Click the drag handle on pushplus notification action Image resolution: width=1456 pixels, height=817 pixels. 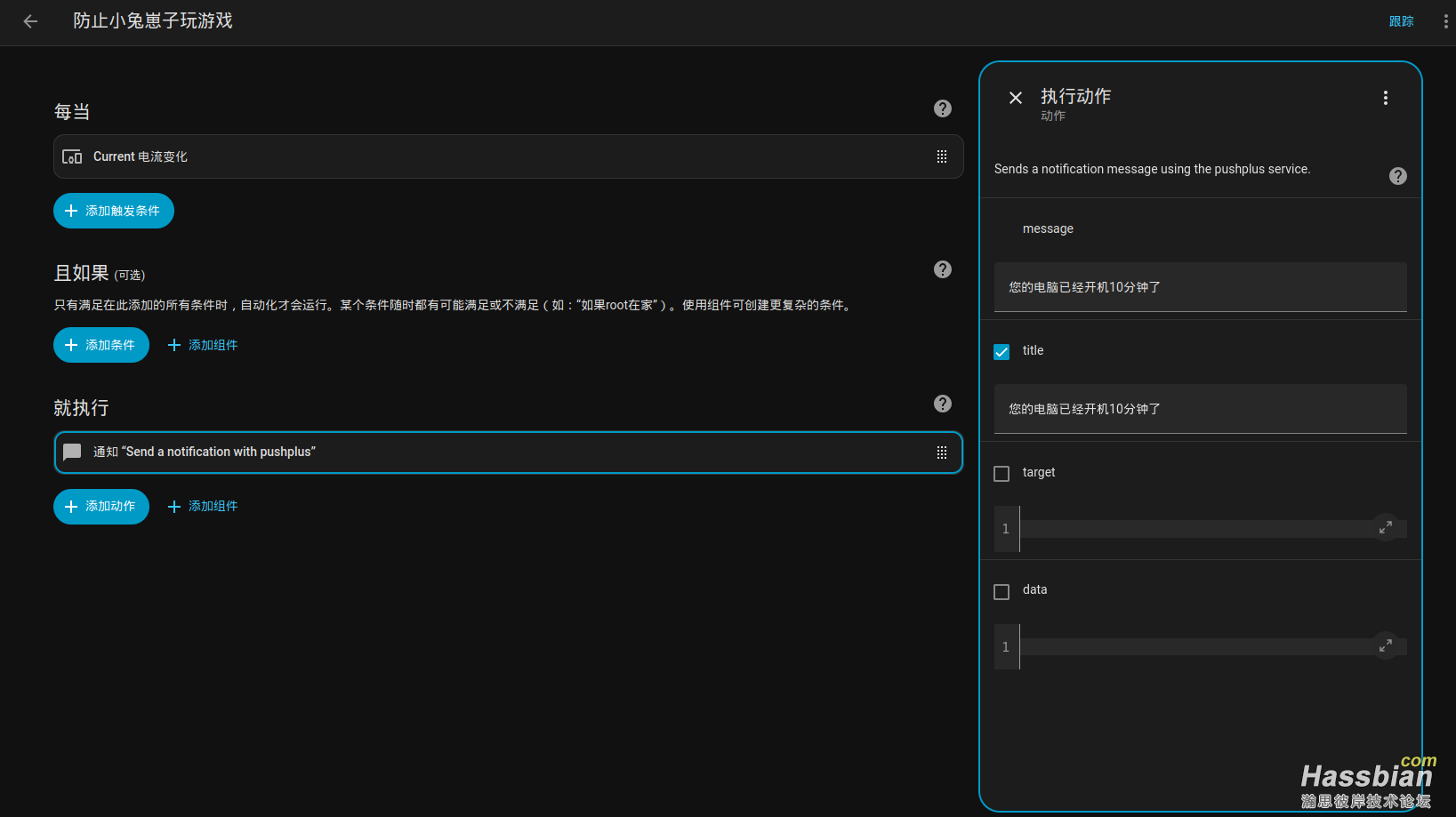pos(941,453)
